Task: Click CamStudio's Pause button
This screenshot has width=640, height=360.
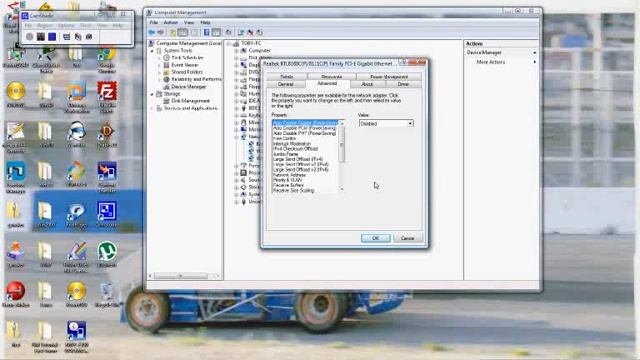Action: [41, 37]
